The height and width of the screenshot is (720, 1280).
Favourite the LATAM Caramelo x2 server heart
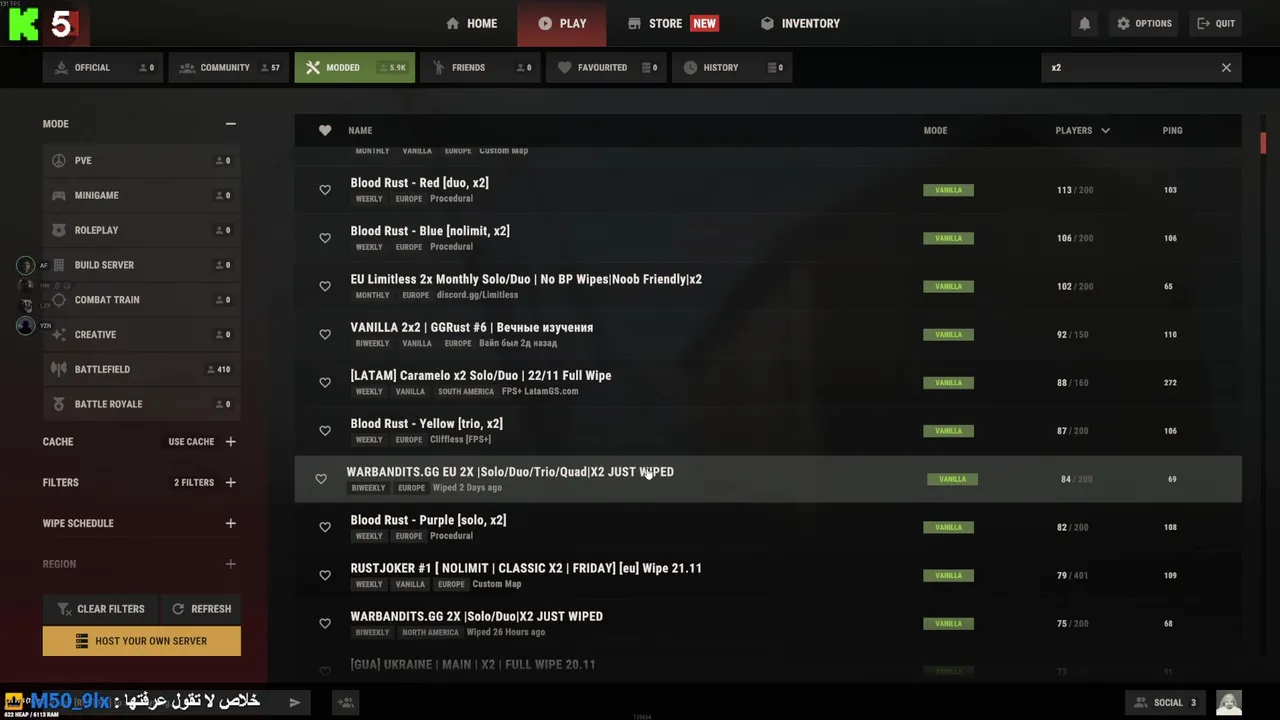tap(325, 382)
